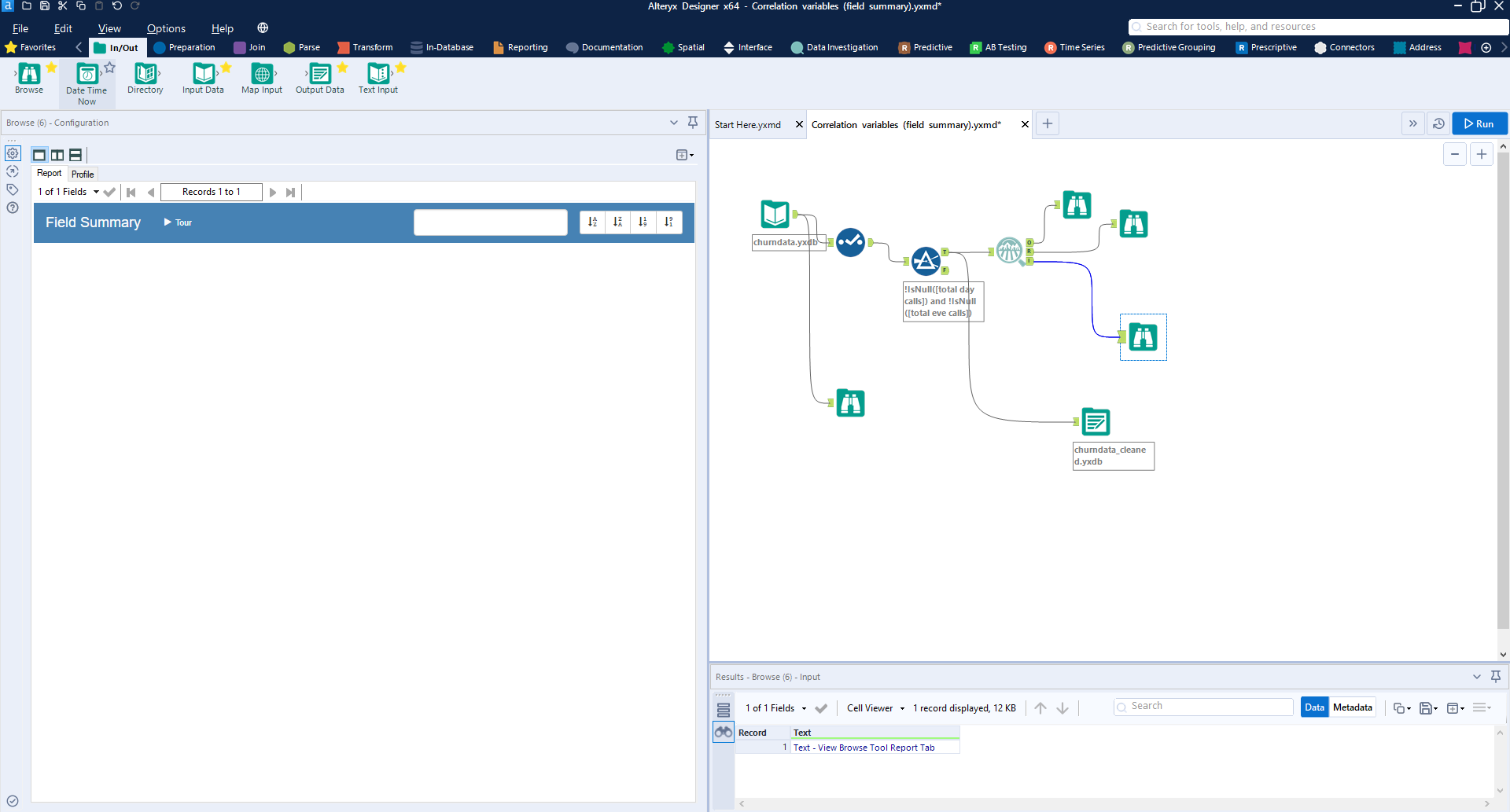Select the Directory tool icon
This screenshot has height=812, width=1510.
tap(145, 74)
